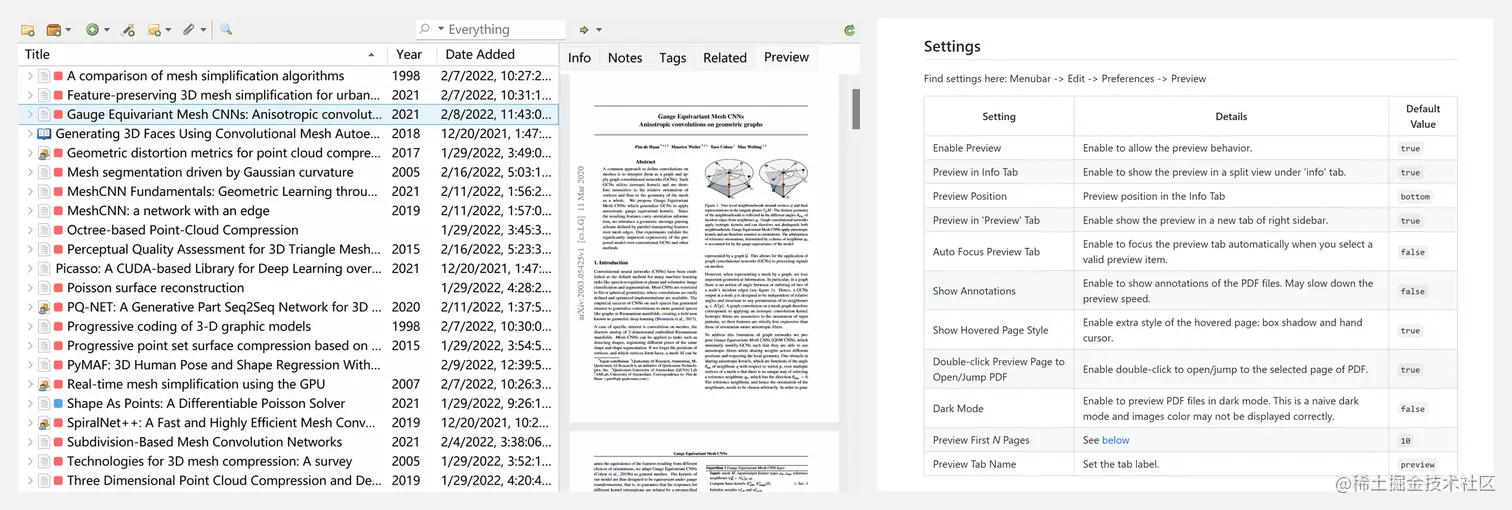Click the PDF icon of Real-time mesh simplification row
The width and height of the screenshot is (1512, 510).
(x=44, y=384)
